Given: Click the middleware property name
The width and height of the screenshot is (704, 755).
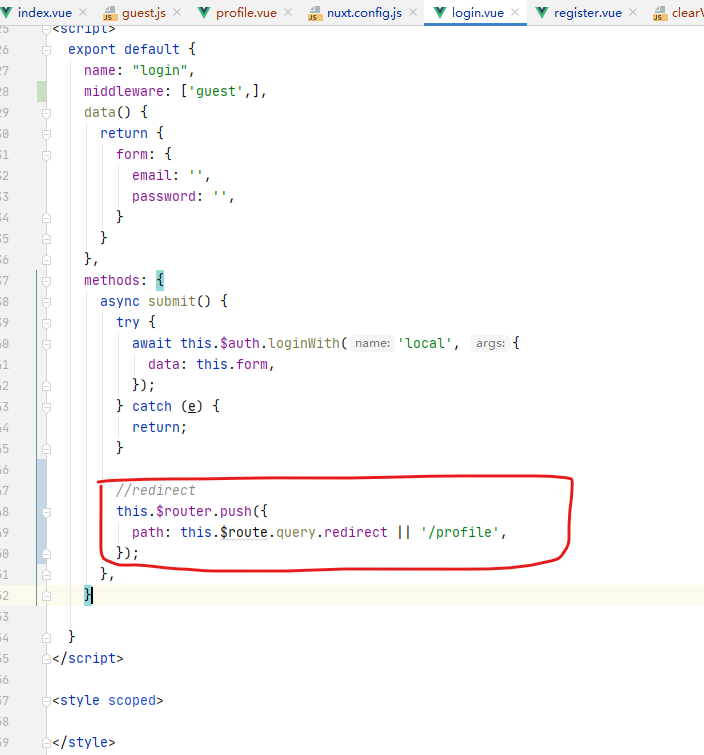Looking at the screenshot, I should pos(124,91).
